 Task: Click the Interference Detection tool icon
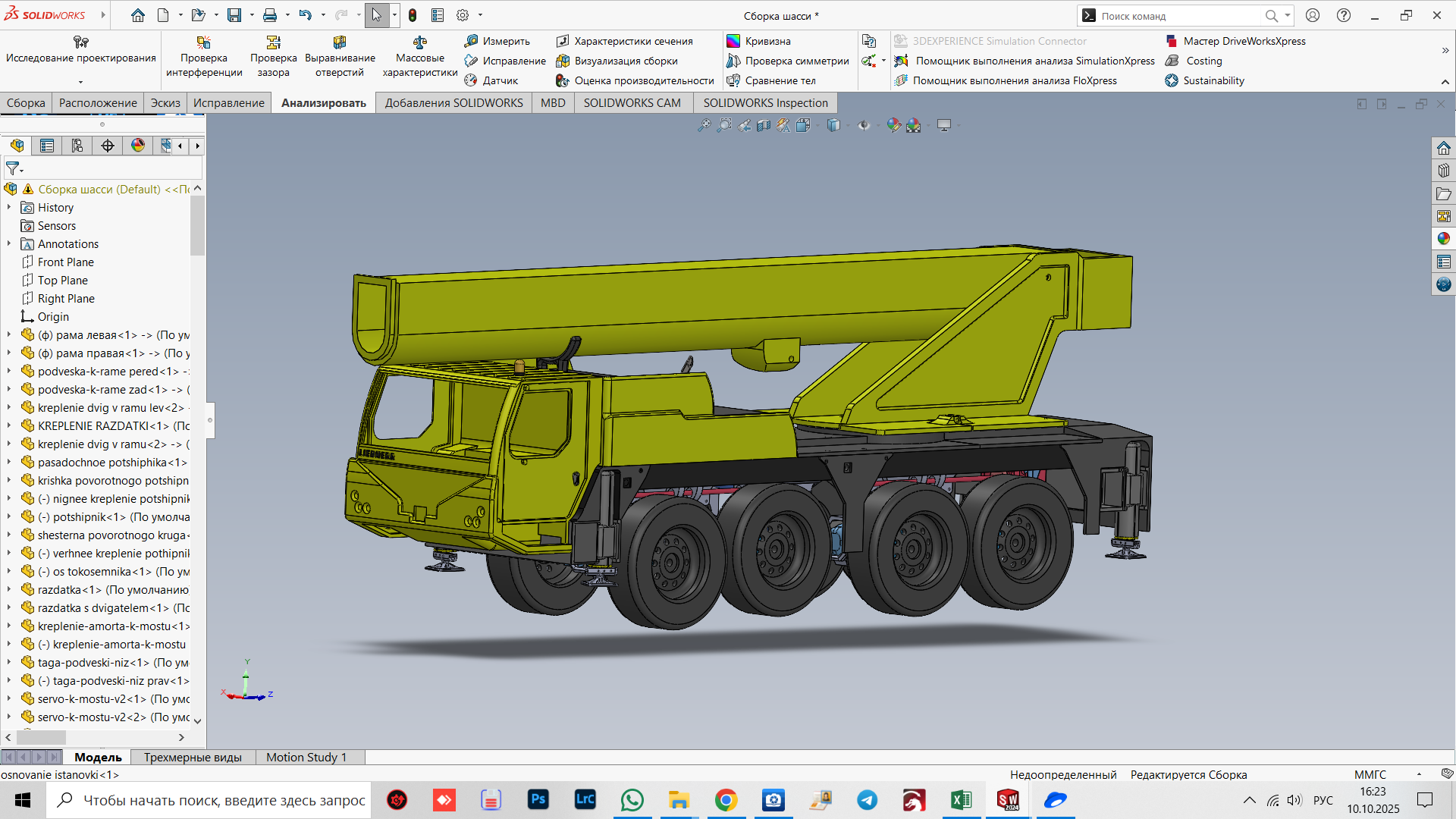click(203, 42)
